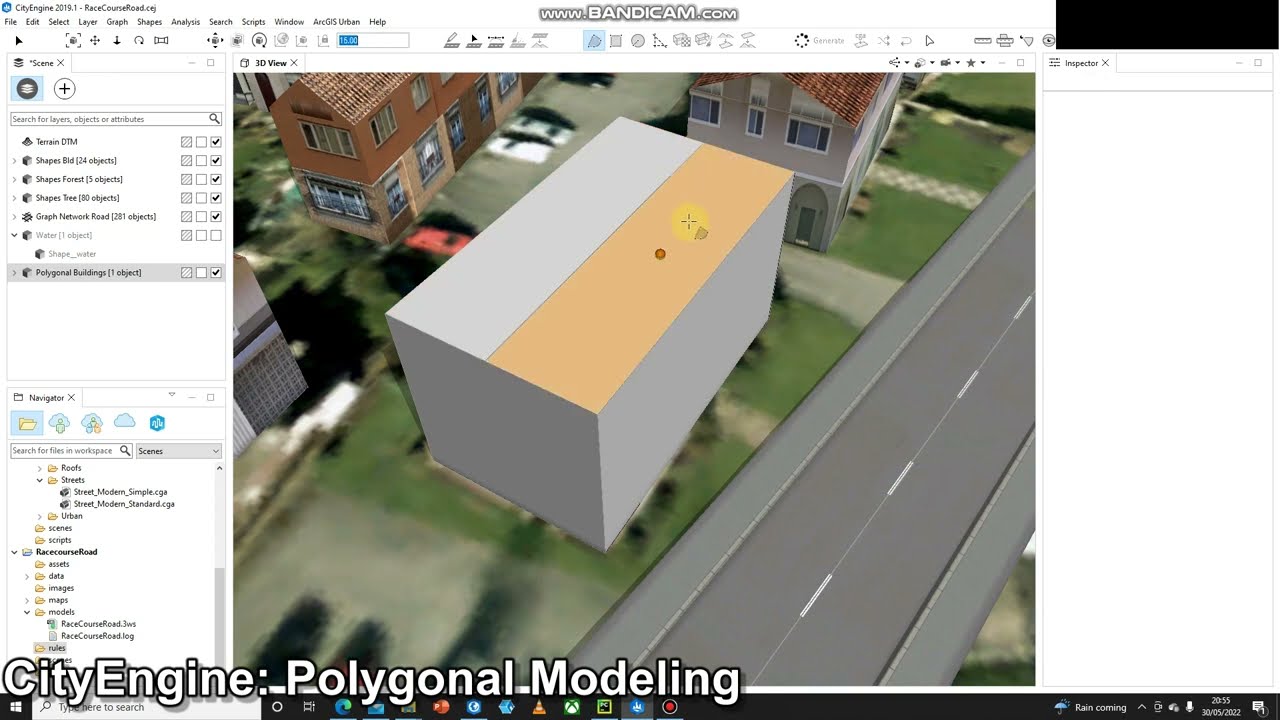Toggle the middle lock checkbox for Terrain DTM
The height and width of the screenshot is (720, 1280).
pos(201,142)
